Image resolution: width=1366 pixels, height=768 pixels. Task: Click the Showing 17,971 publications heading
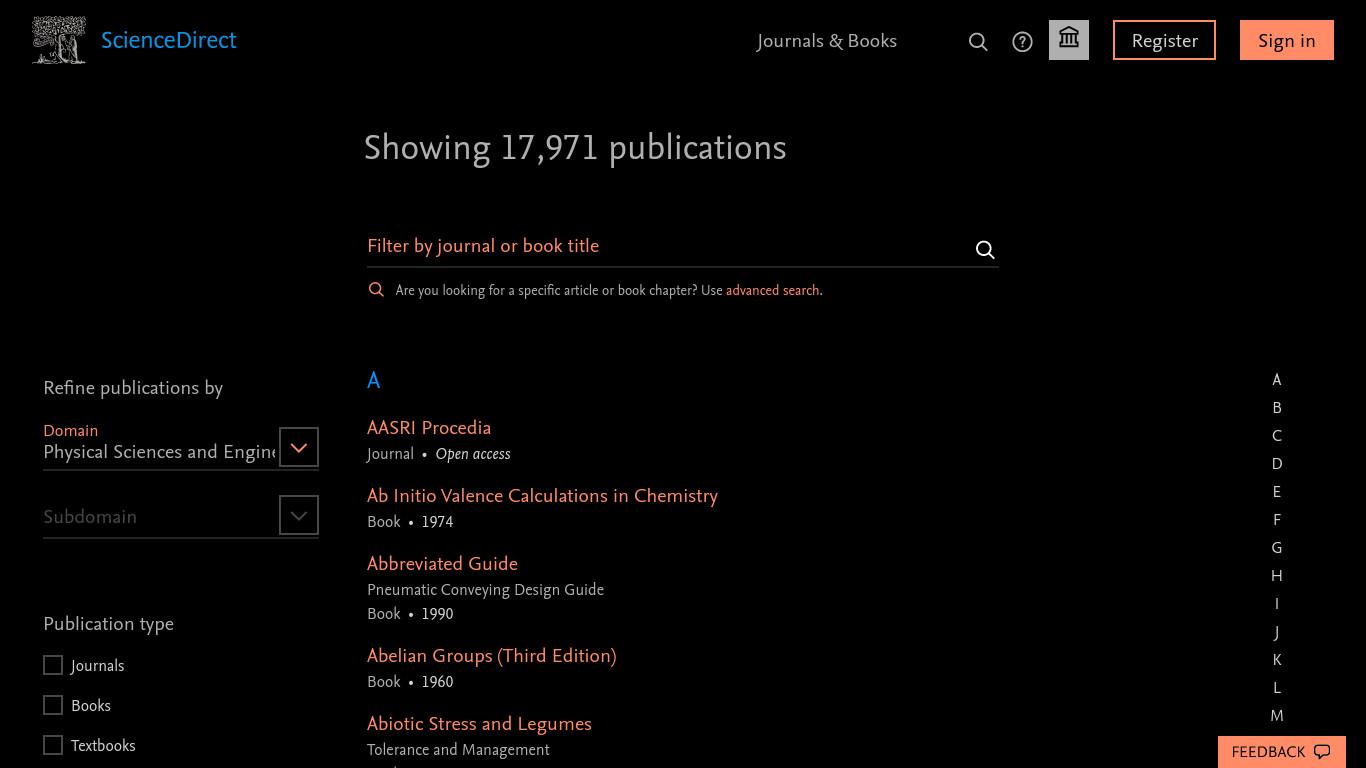coord(575,148)
